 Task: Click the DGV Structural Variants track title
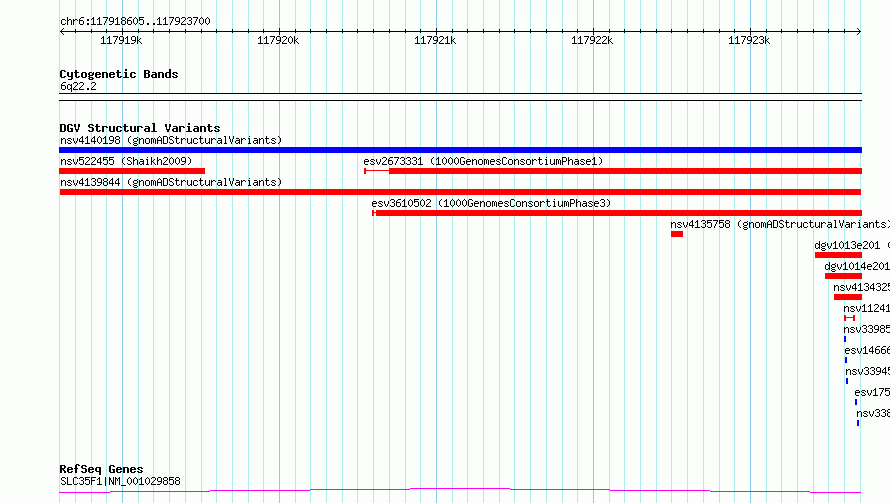point(140,128)
